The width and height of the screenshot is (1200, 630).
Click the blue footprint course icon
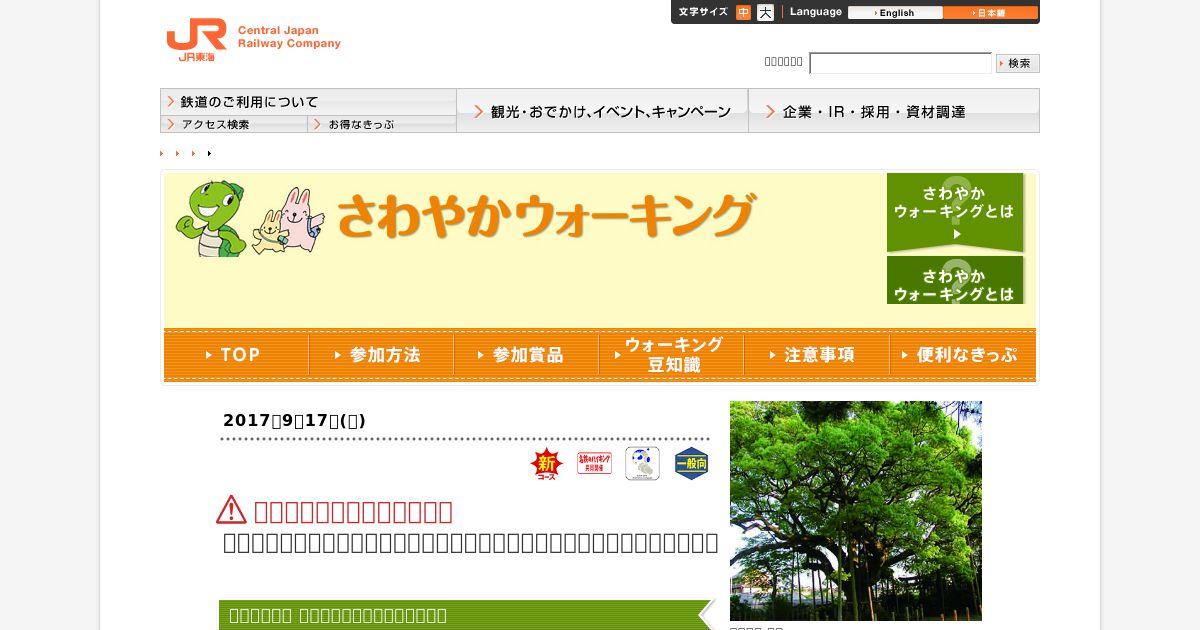click(x=643, y=464)
